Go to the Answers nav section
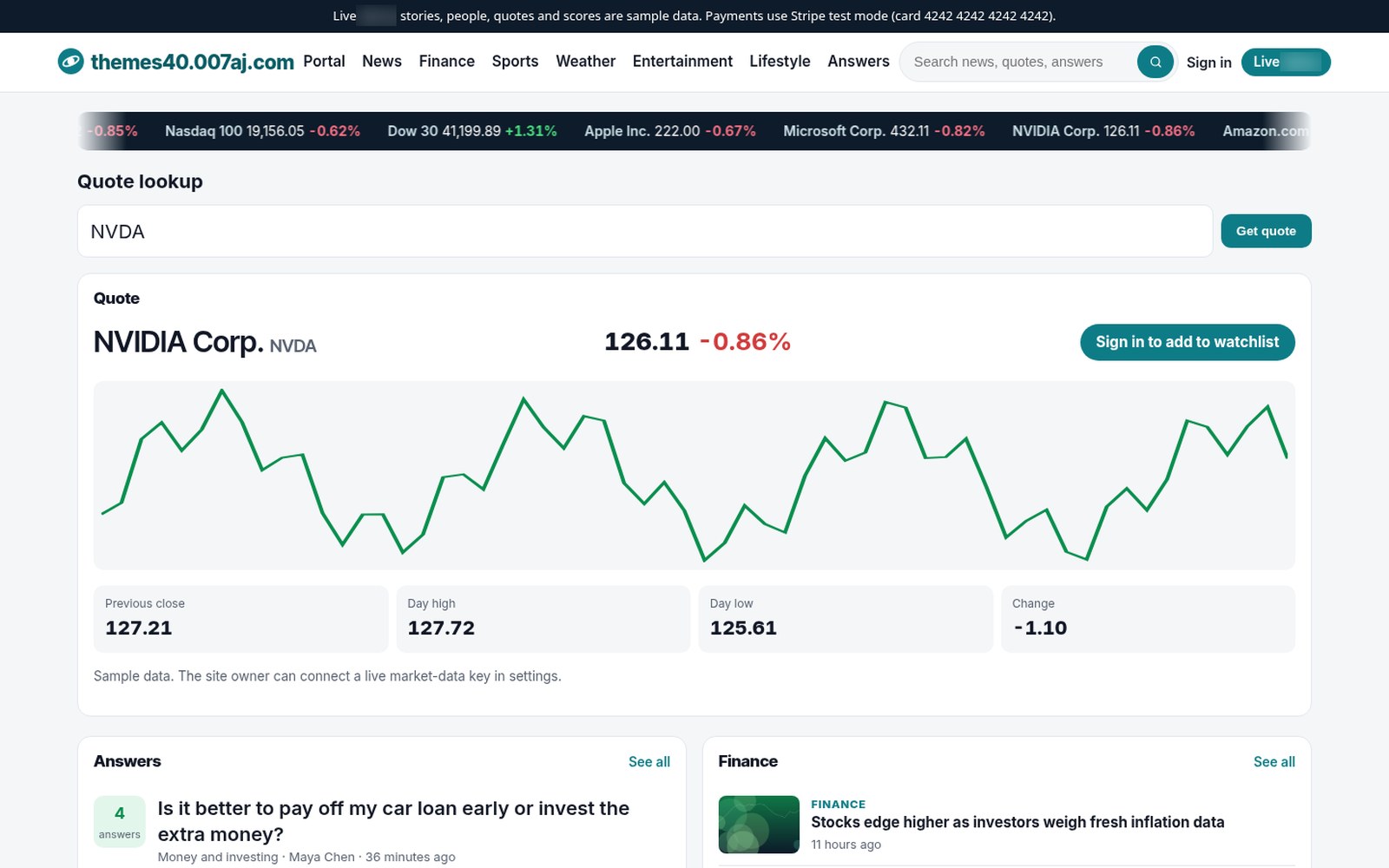The image size is (1389, 868). click(859, 62)
